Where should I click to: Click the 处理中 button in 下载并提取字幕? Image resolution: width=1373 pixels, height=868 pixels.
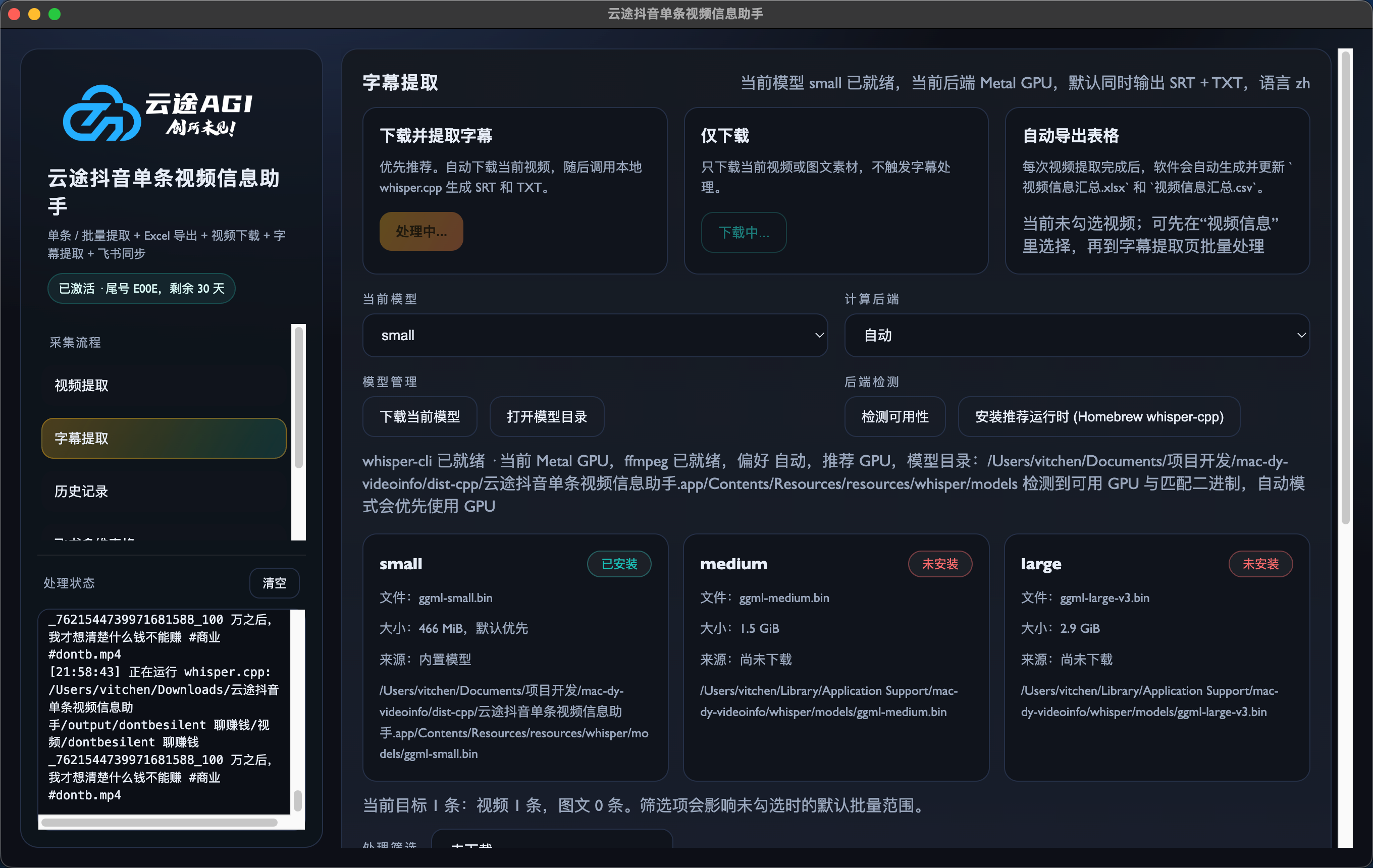click(x=421, y=231)
